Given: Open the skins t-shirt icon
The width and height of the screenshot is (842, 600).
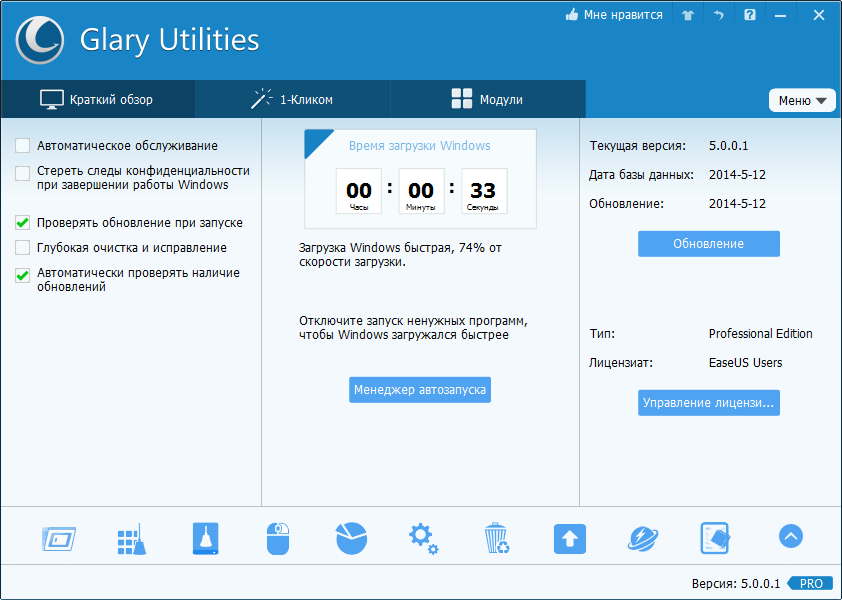Looking at the screenshot, I should [688, 15].
